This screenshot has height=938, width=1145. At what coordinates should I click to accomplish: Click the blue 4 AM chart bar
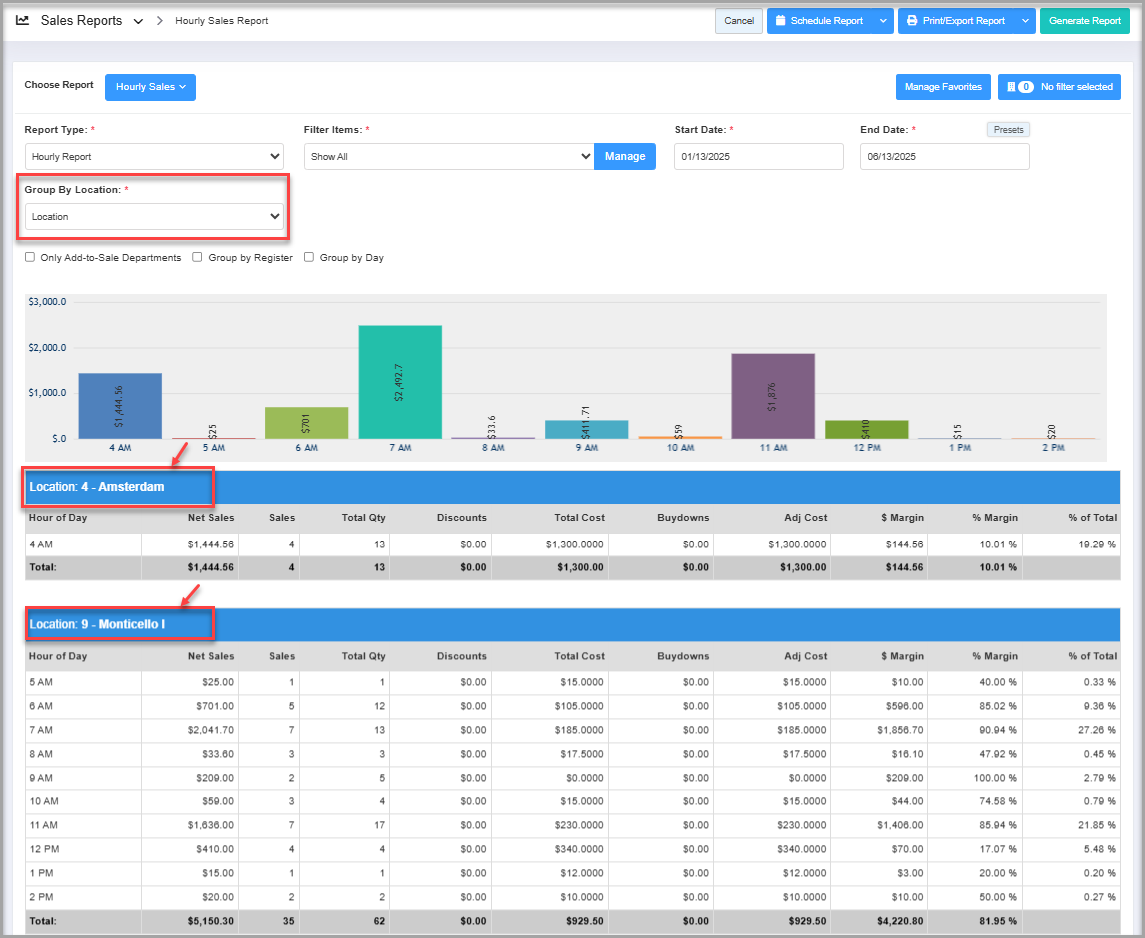coord(120,406)
